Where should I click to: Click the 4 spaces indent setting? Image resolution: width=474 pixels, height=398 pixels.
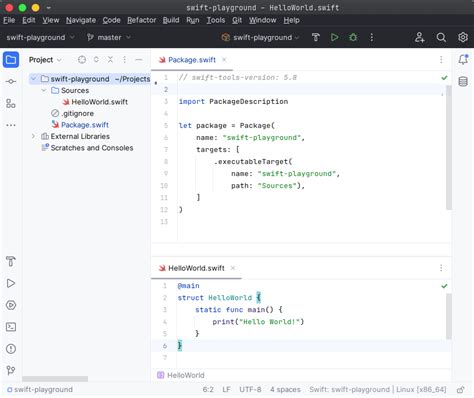[285, 389]
